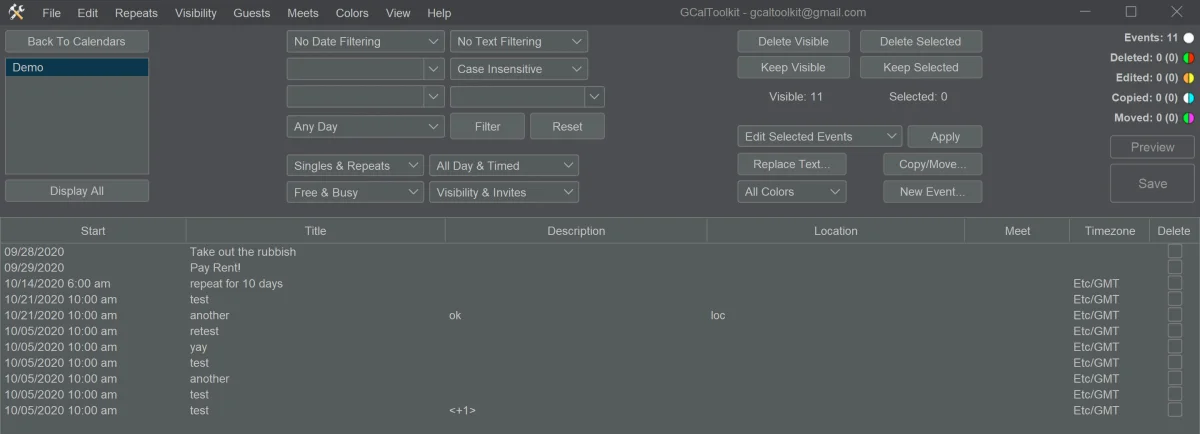Select the Demo calendar in the list
1200x434 pixels.
click(x=77, y=68)
